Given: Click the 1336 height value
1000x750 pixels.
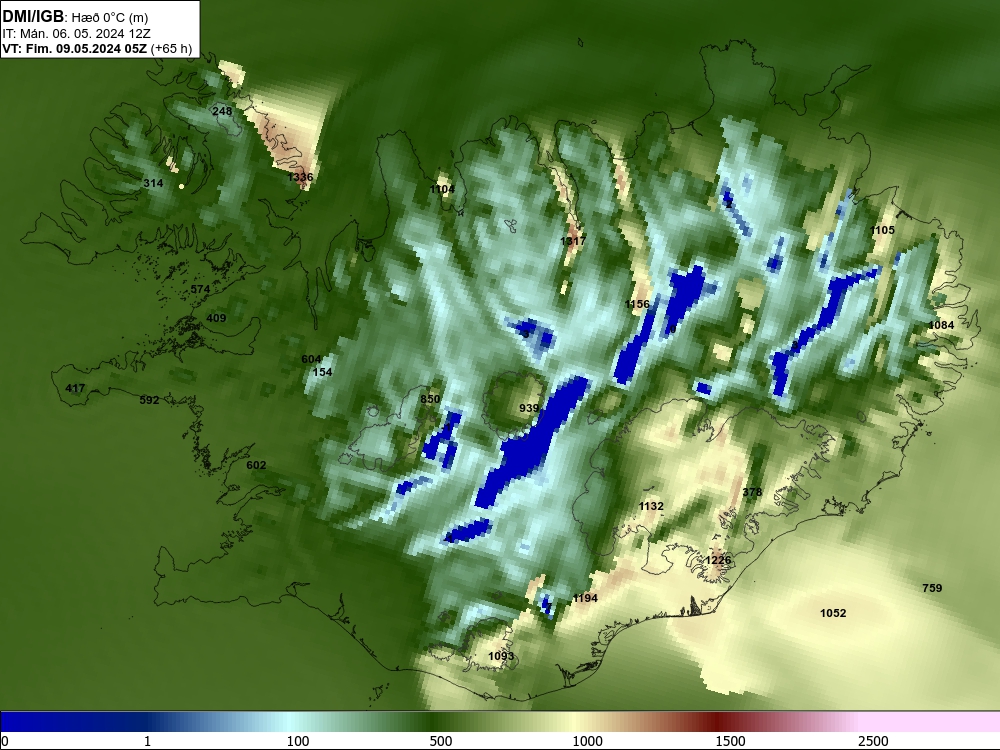Looking at the screenshot, I should click(300, 177).
